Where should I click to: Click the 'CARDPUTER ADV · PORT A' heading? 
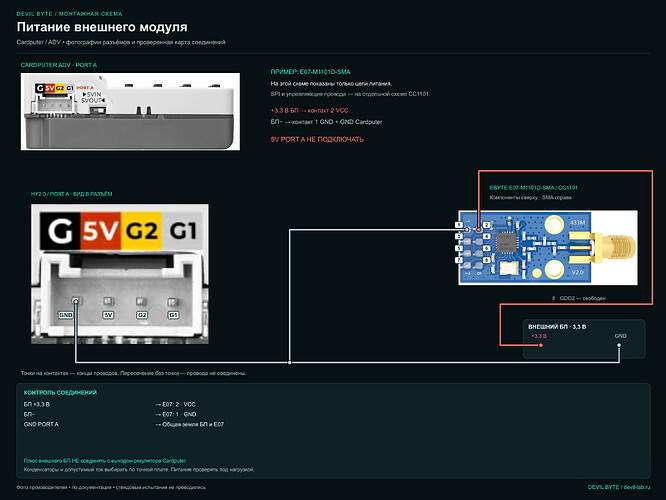point(59,65)
